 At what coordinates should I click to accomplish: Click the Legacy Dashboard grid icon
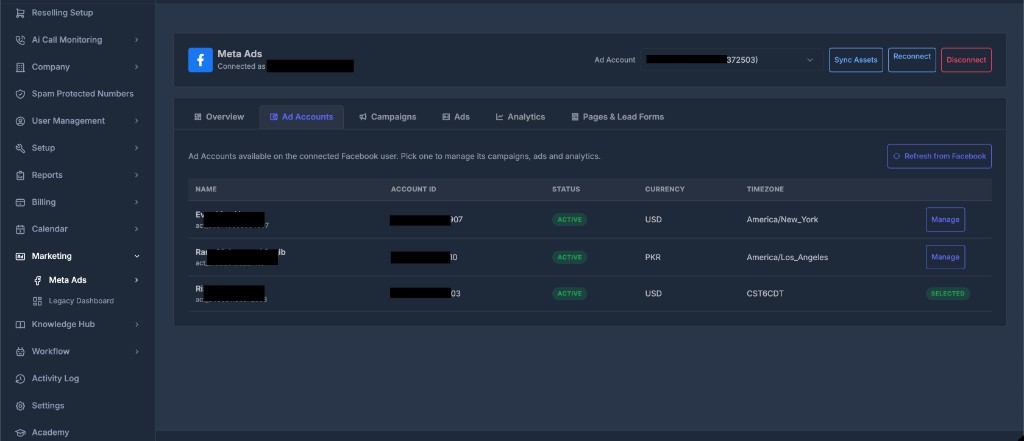tap(37, 301)
